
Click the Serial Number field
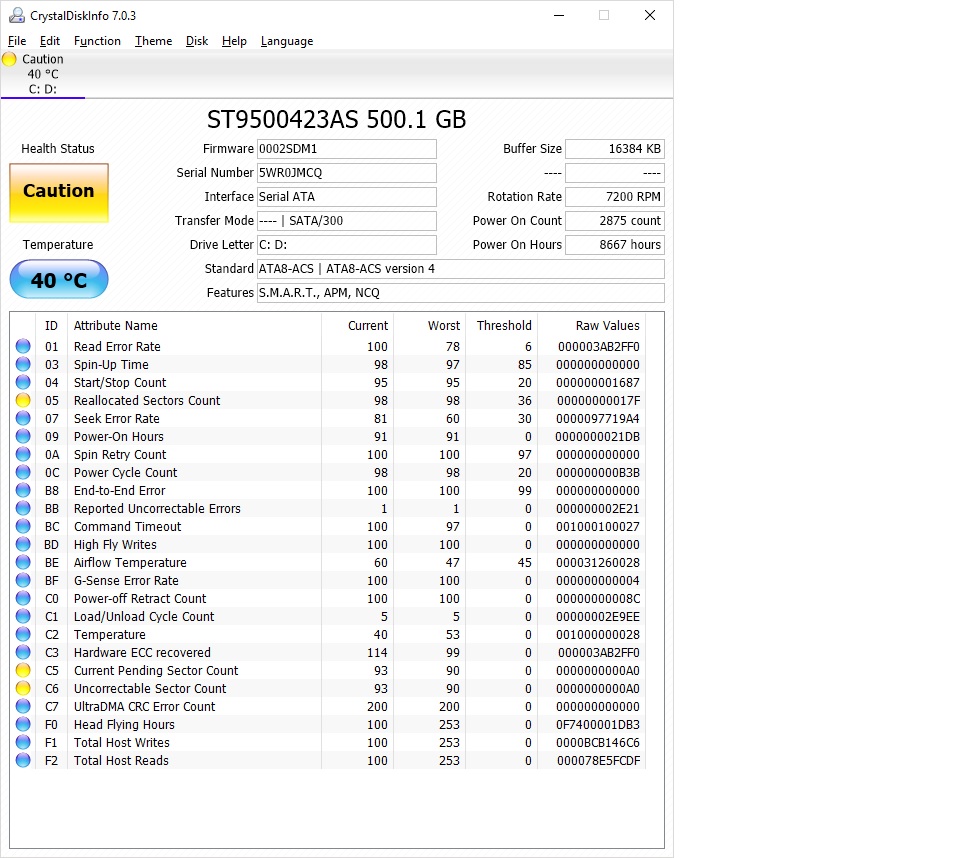coord(347,173)
